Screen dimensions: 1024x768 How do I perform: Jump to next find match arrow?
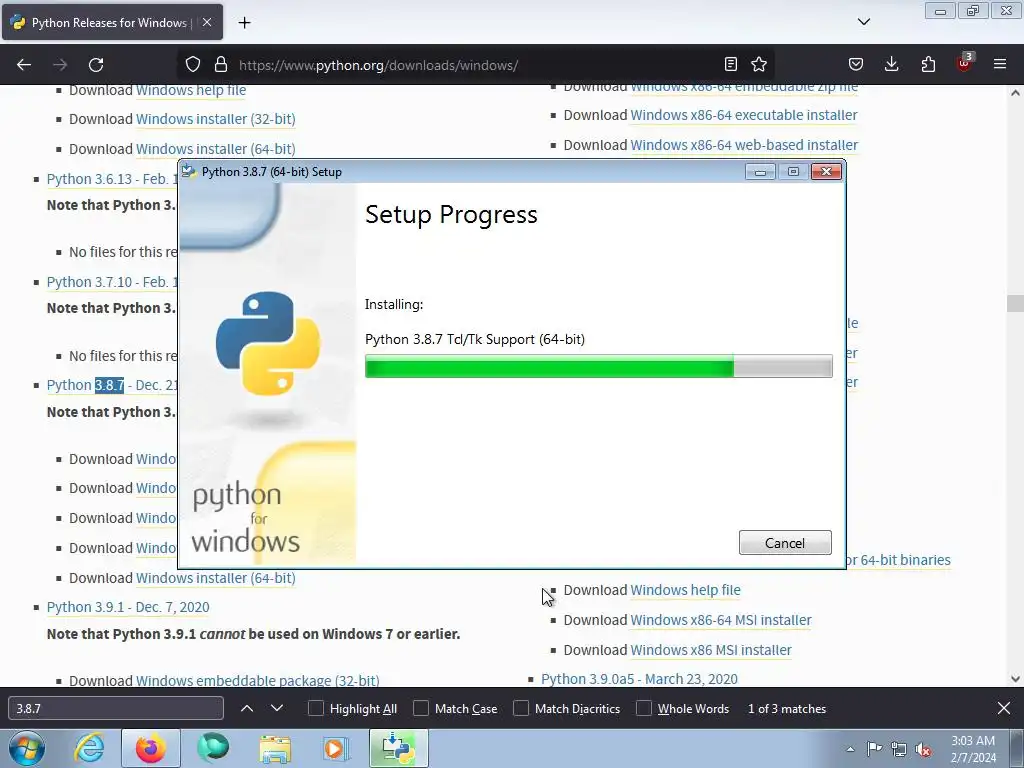point(277,709)
